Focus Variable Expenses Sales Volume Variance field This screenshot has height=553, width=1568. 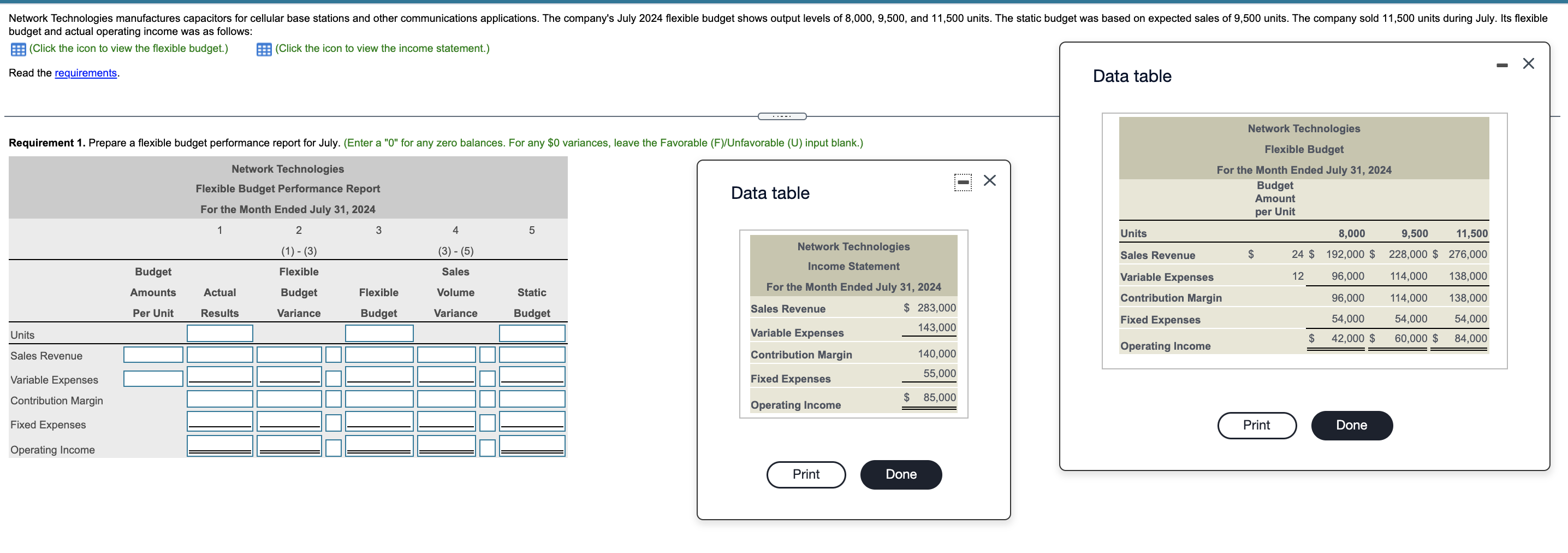click(446, 376)
